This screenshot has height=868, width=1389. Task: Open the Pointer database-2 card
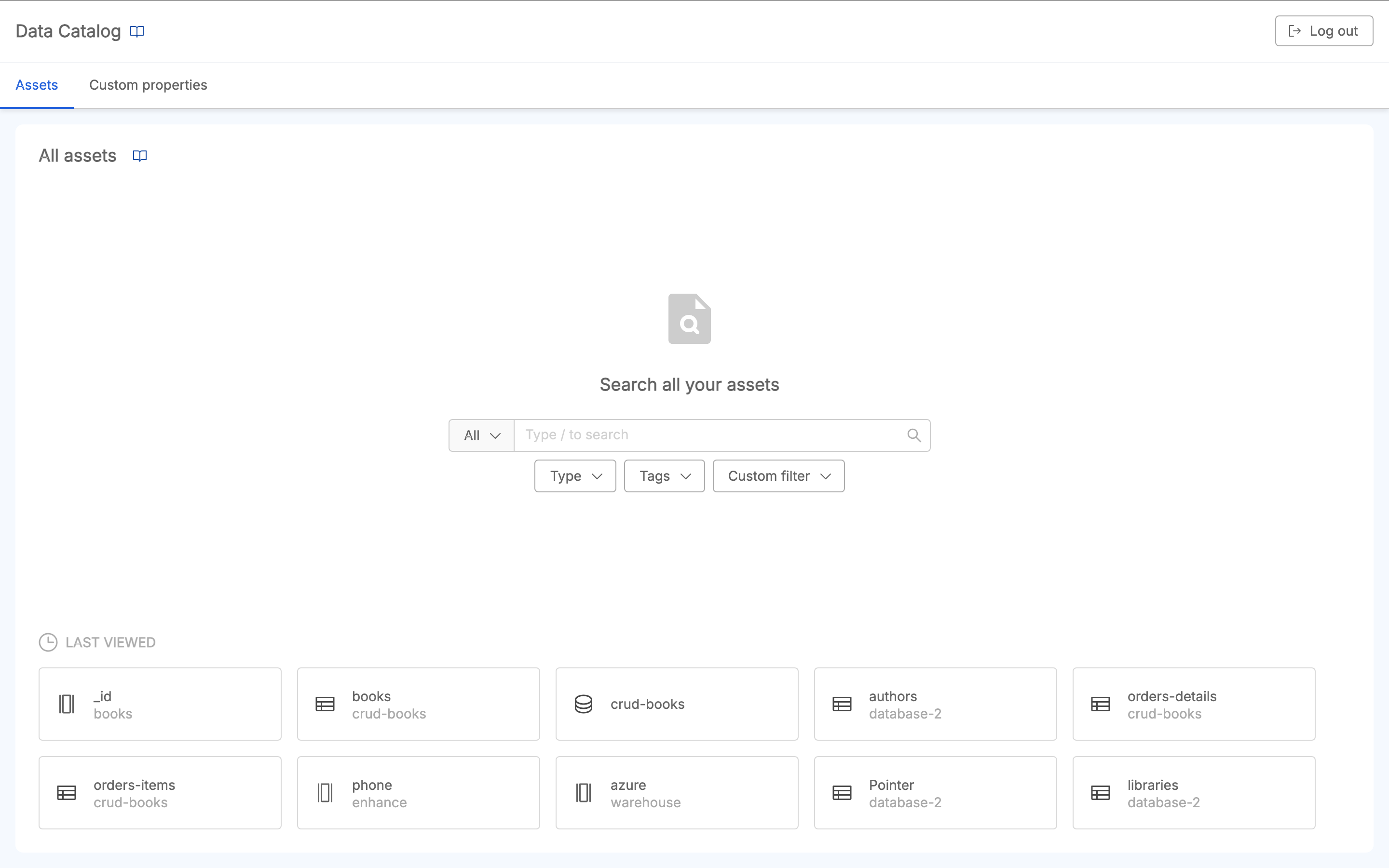(x=935, y=793)
